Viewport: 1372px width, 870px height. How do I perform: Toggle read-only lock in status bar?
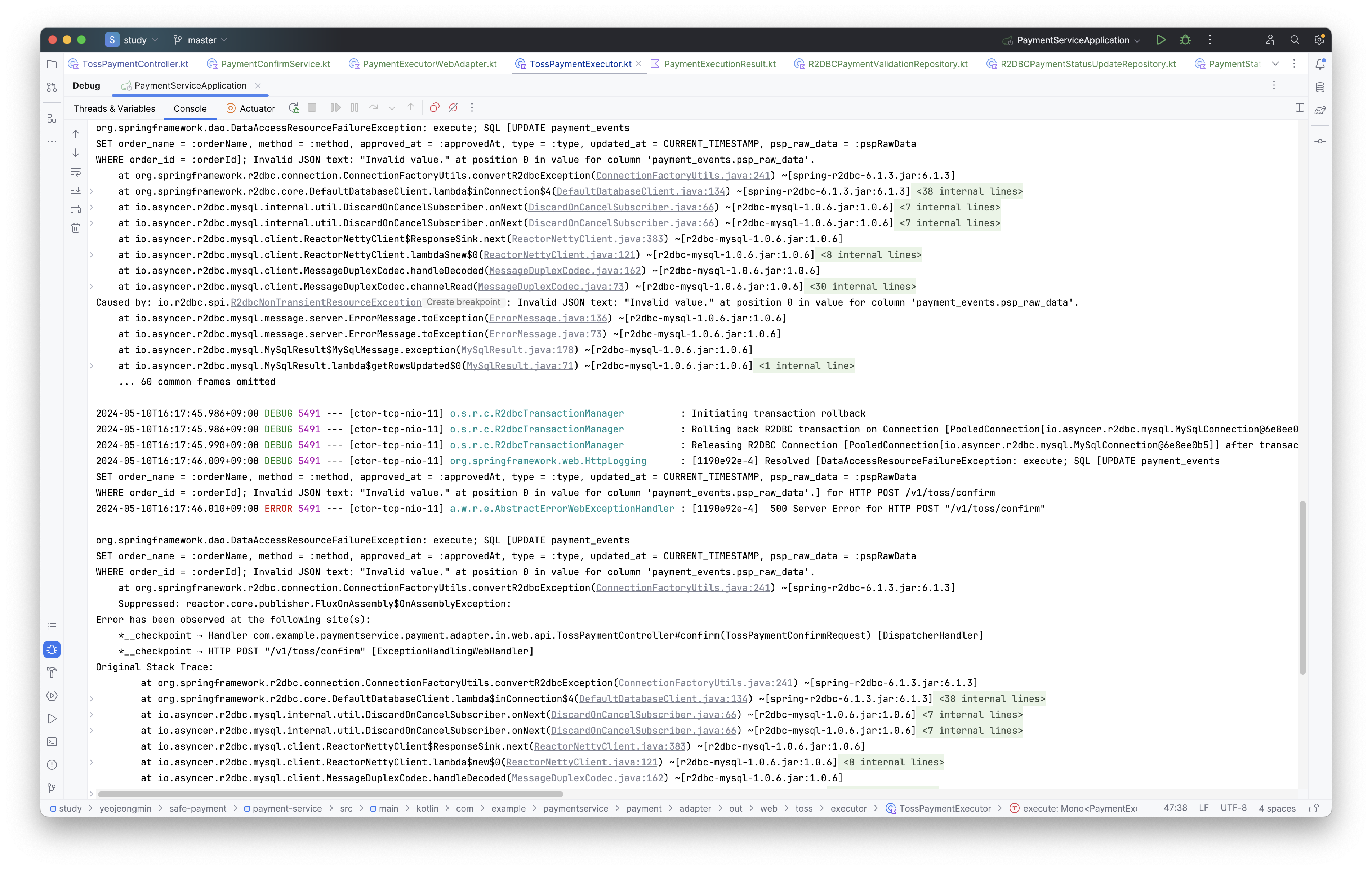point(1314,808)
